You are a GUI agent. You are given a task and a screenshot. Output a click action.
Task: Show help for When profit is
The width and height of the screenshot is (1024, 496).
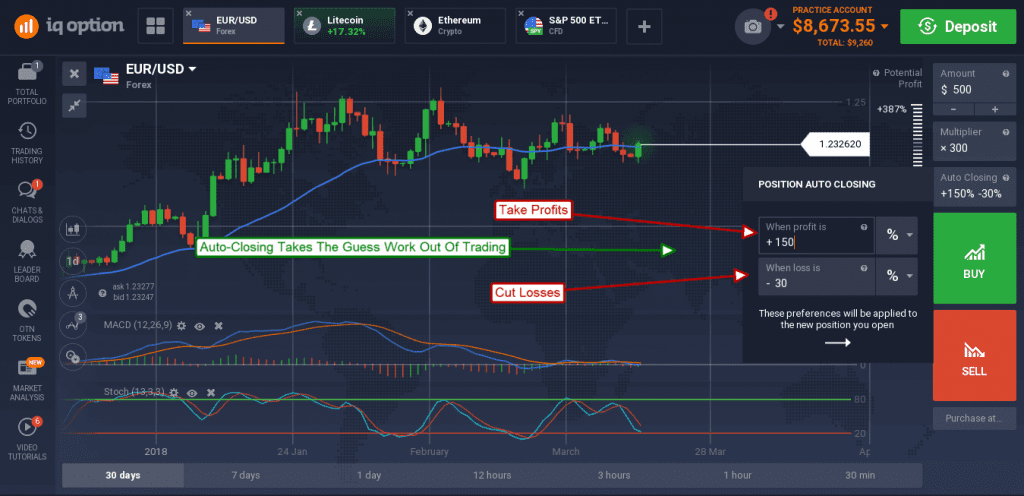click(864, 227)
